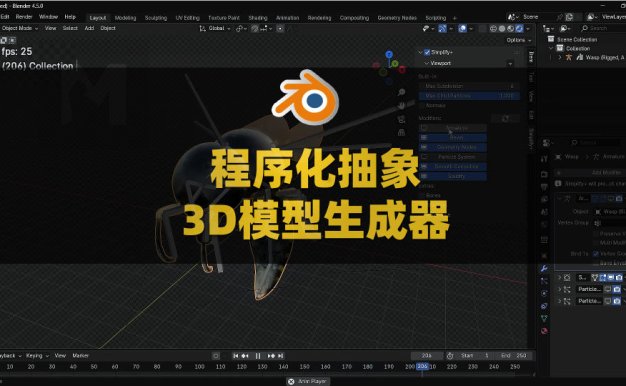Switch to rendered viewport shading
The image size is (626, 386).
point(519,28)
